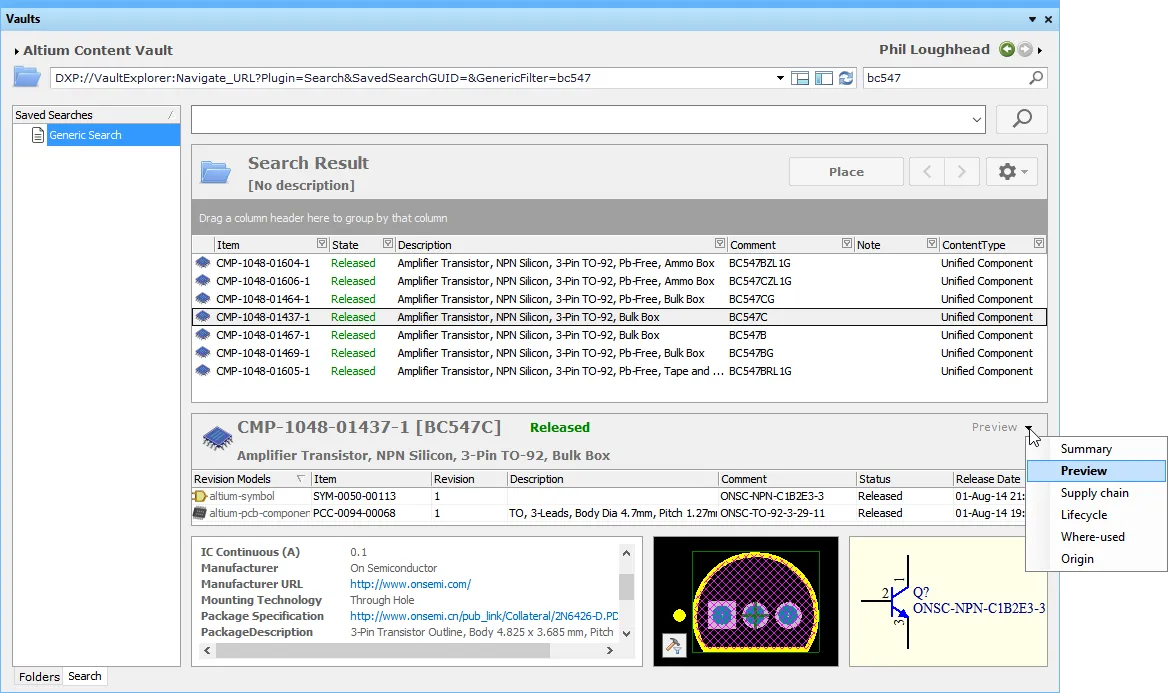
Task: Open the State column filter dropdown
Action: 387,244
